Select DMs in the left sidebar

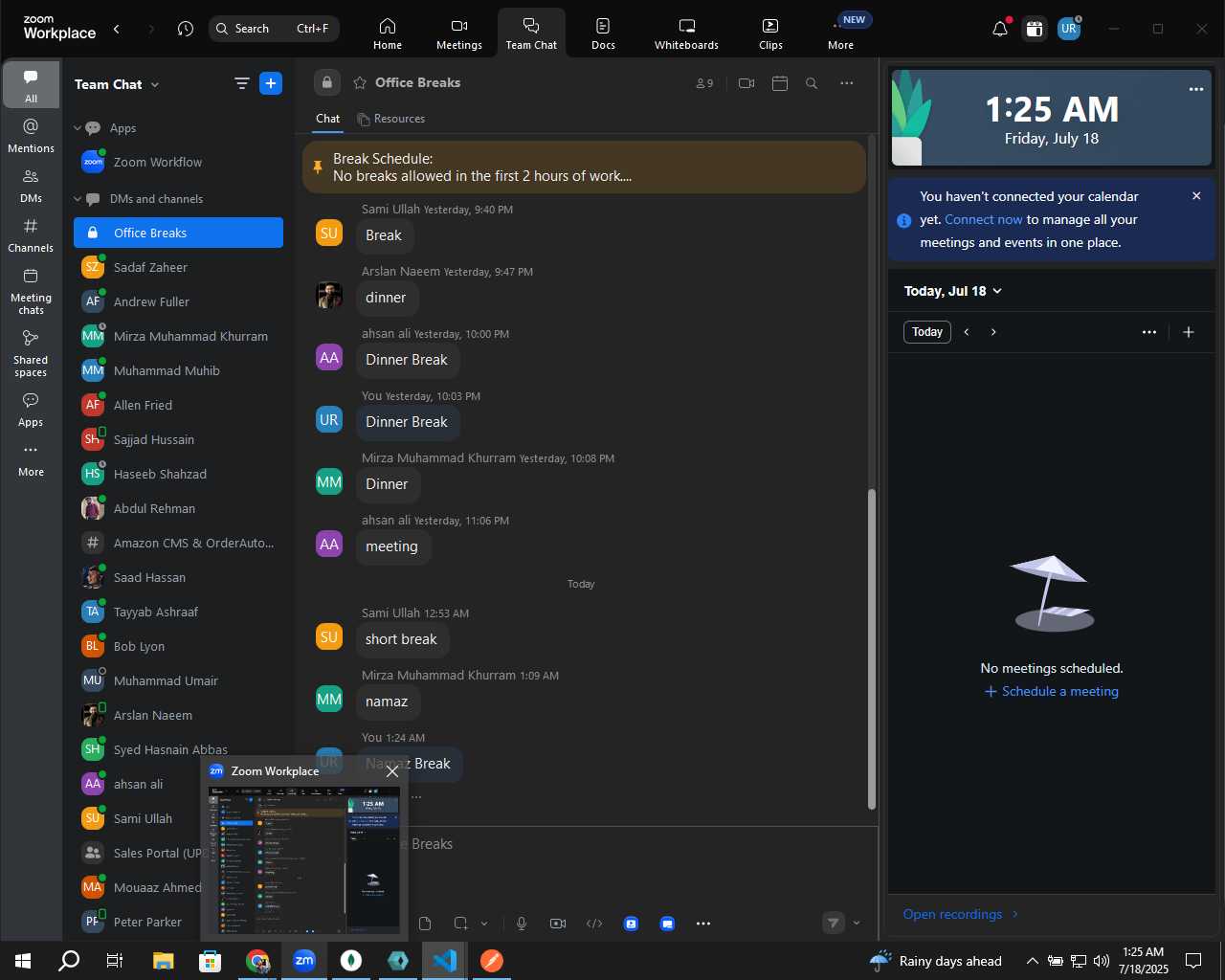pos(31,186)
